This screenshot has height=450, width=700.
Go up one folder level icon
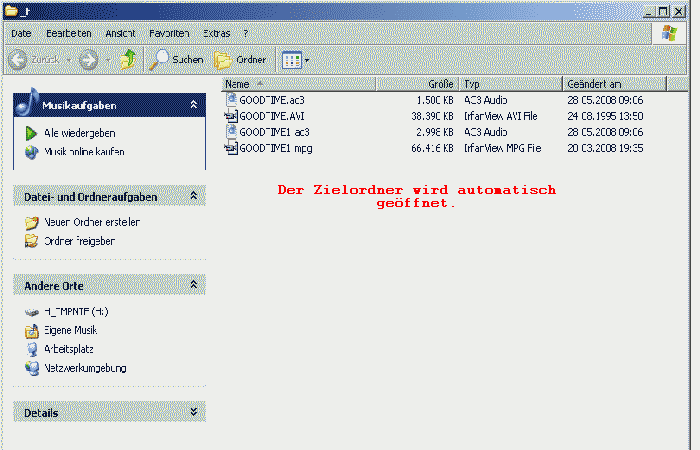[127, 60]
